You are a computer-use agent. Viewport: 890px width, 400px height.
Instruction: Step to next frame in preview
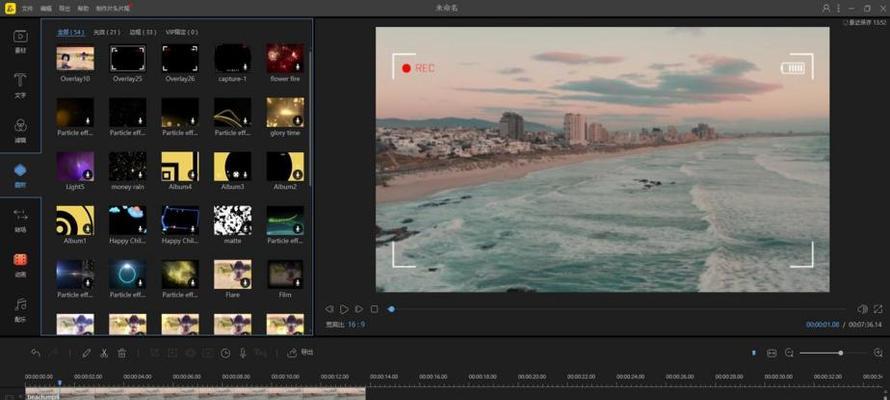click(x=359, y=309)
